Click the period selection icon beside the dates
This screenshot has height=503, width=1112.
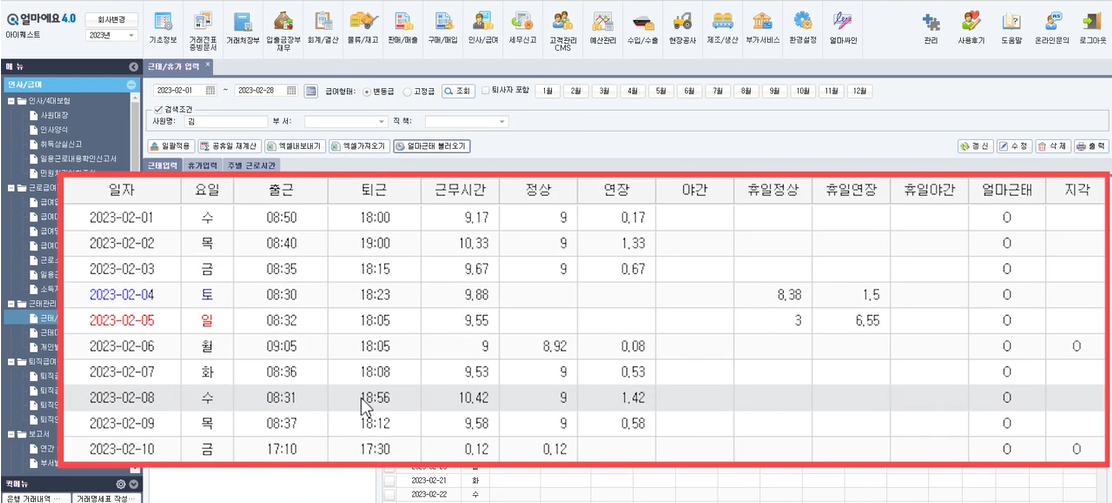coord(311,91)
